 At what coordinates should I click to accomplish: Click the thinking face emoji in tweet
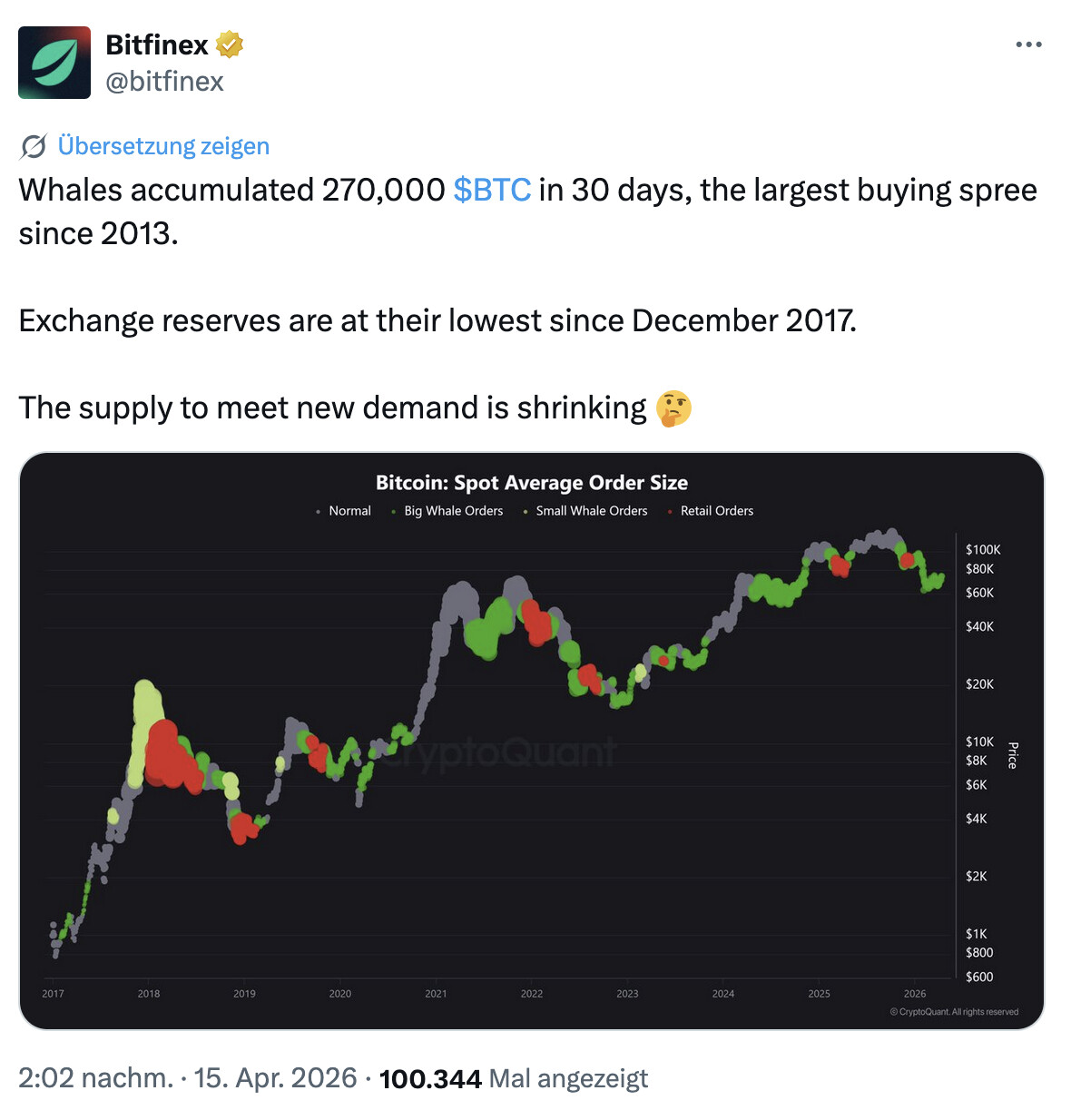673,408
